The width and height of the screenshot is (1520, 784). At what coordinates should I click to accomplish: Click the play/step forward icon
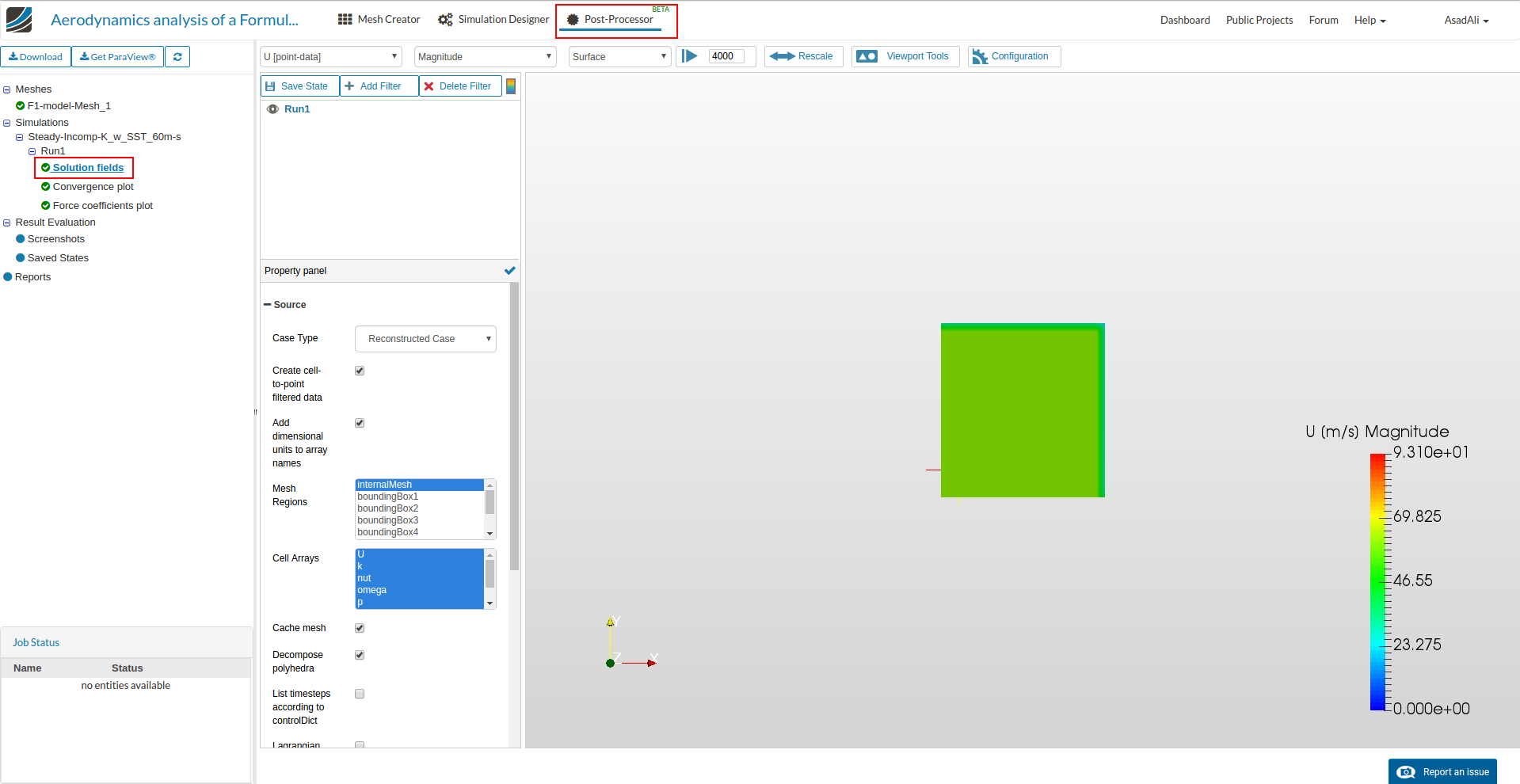690,56
